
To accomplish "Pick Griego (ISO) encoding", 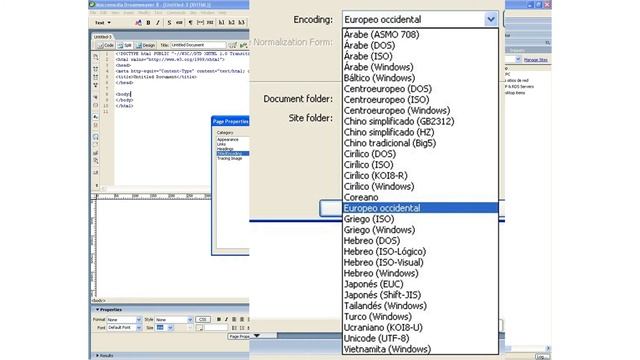I will click(420, 219).
